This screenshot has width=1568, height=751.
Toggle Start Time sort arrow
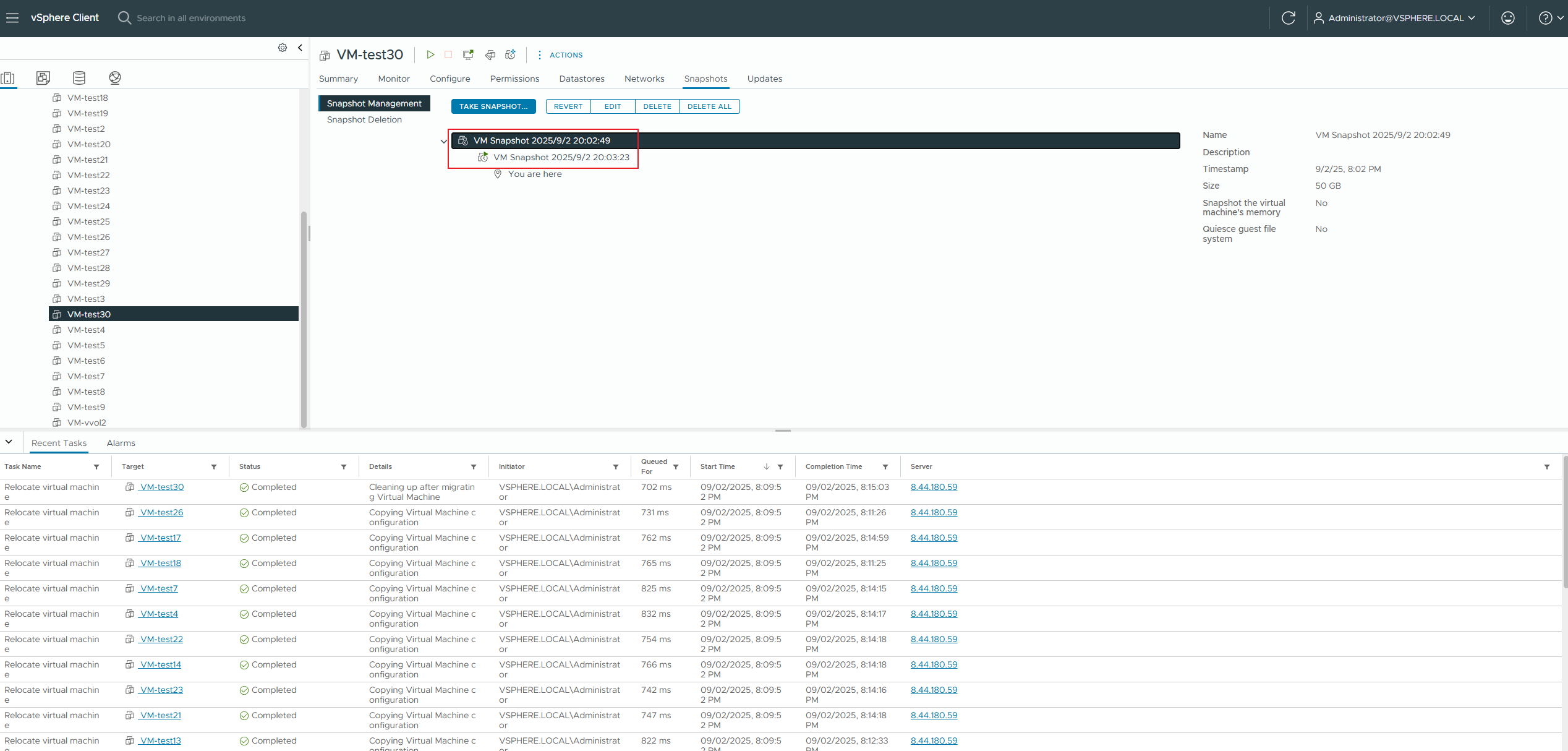point(767,467)
